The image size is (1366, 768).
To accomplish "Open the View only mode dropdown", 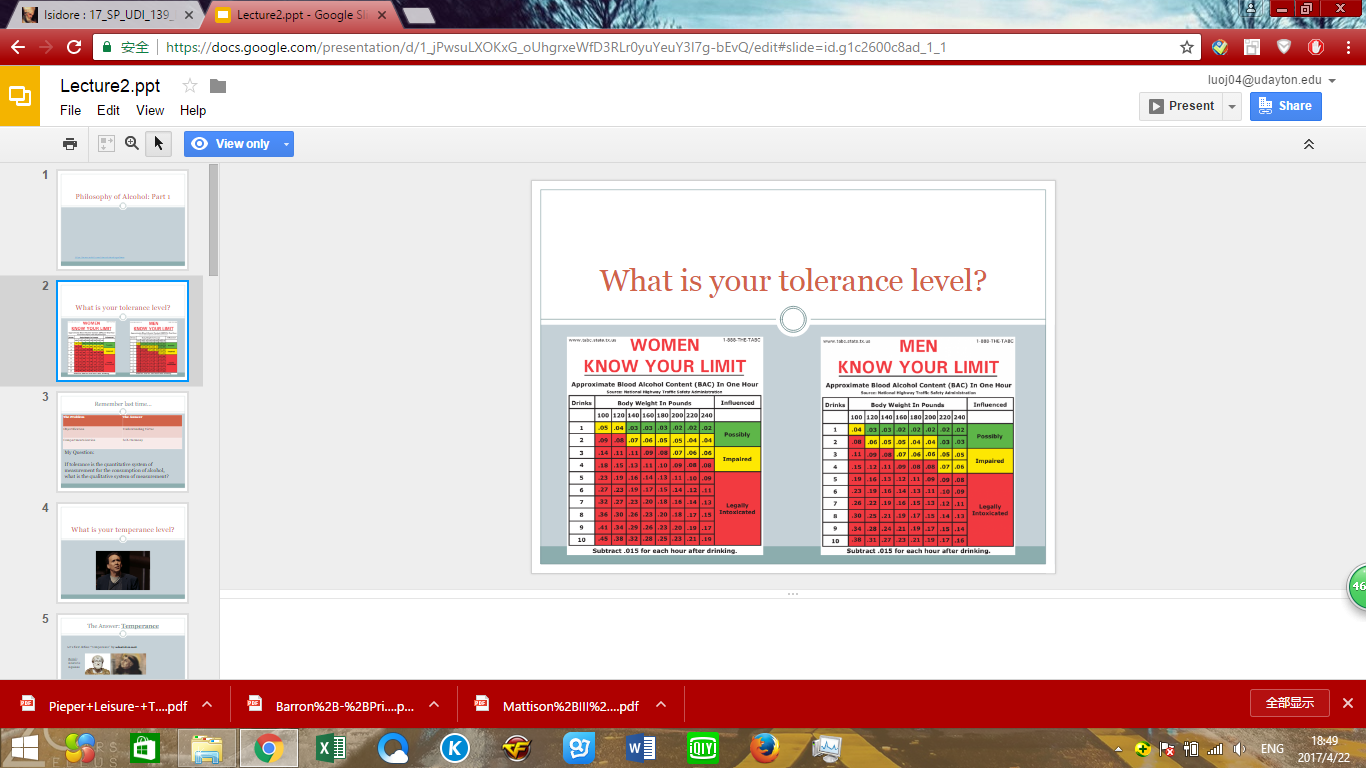I will coord(287,144).
